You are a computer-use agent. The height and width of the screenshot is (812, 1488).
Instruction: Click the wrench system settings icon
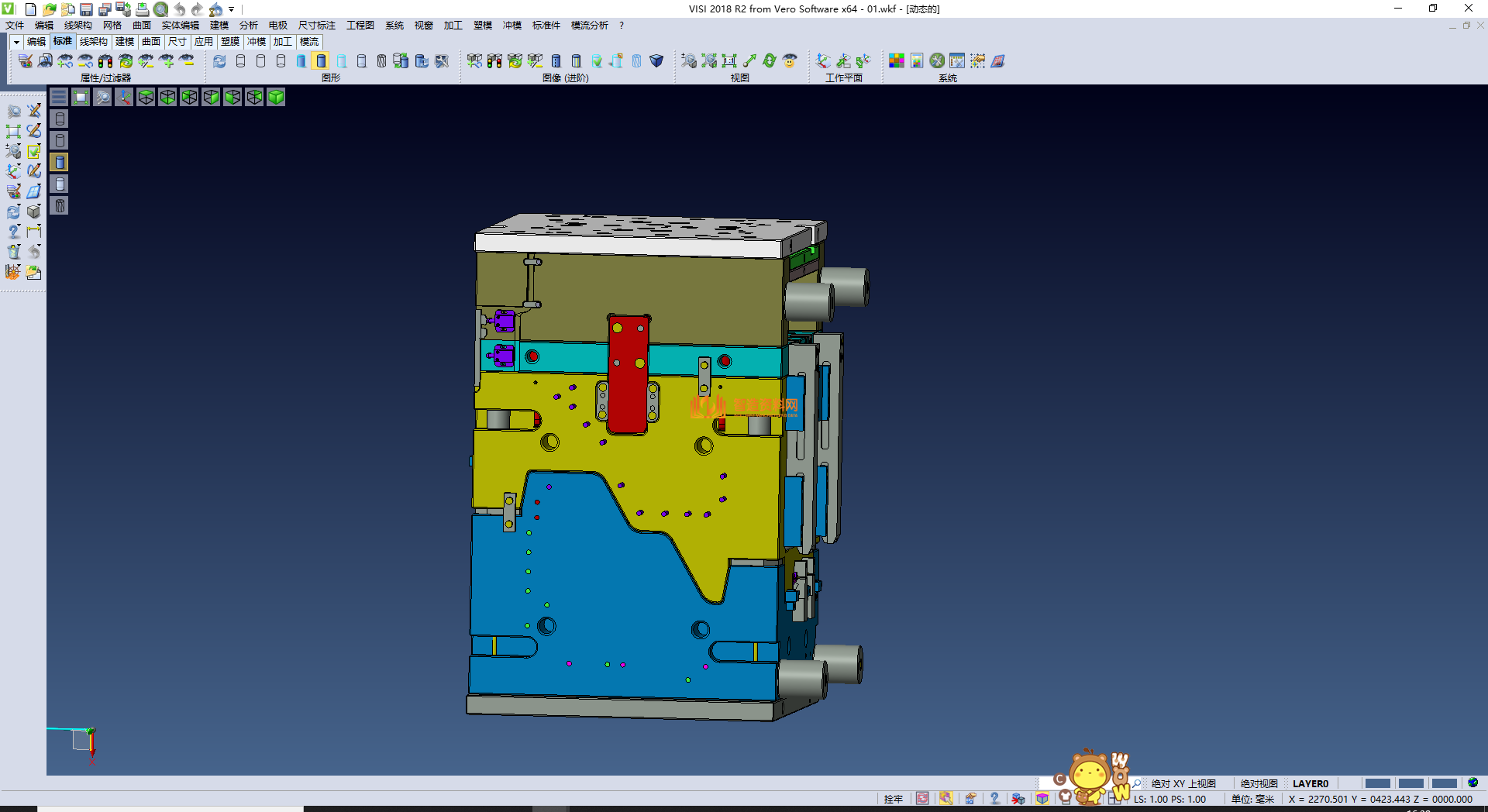[x=937, y=61]
